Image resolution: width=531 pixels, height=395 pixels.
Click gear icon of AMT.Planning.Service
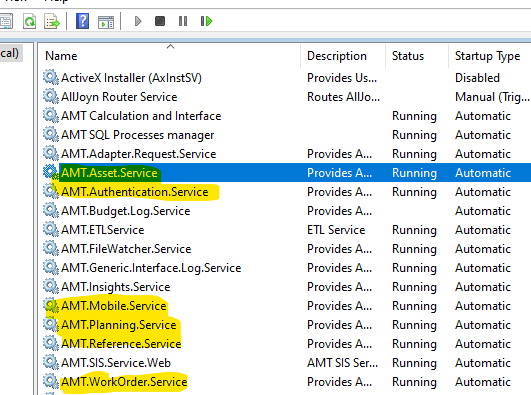(x=51, y=324)
